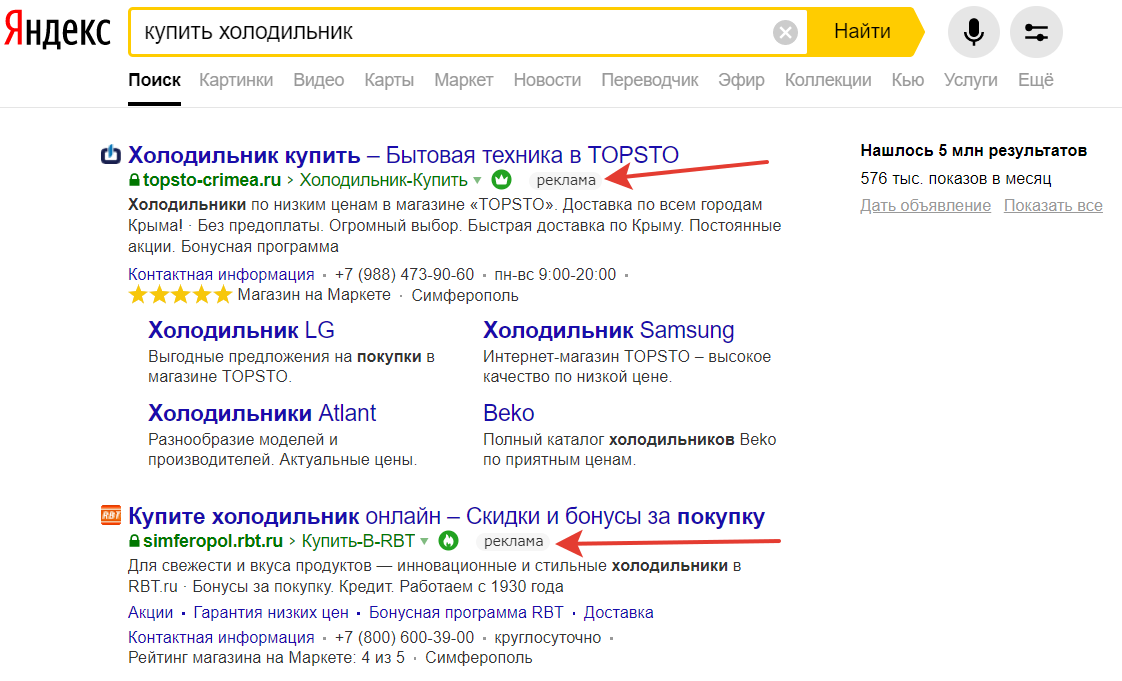Switch to the Кью tab
This screenshot has width=1122, height=681.
point(908,80)
